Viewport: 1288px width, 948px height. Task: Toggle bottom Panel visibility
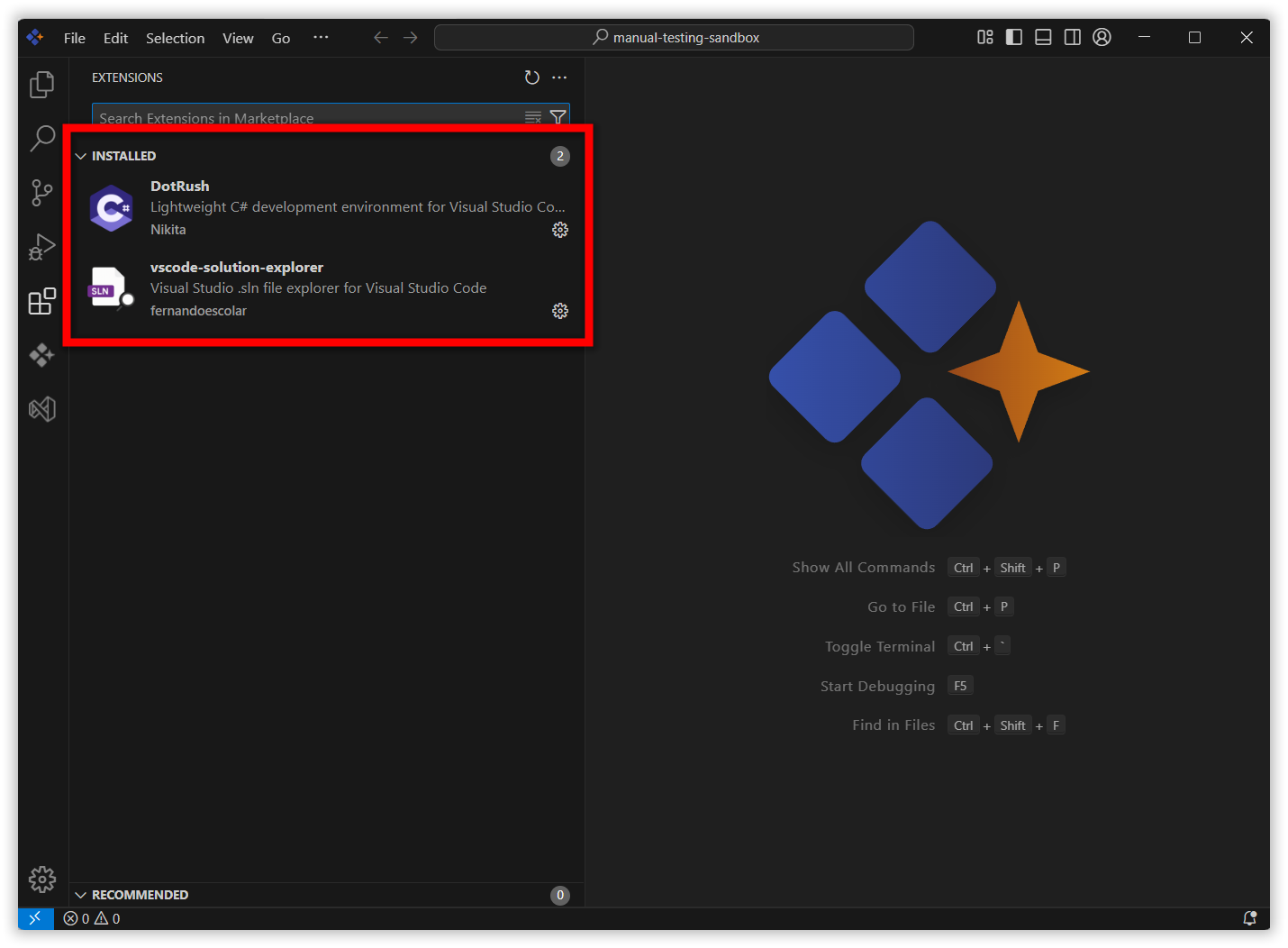tap(1043, 37)
